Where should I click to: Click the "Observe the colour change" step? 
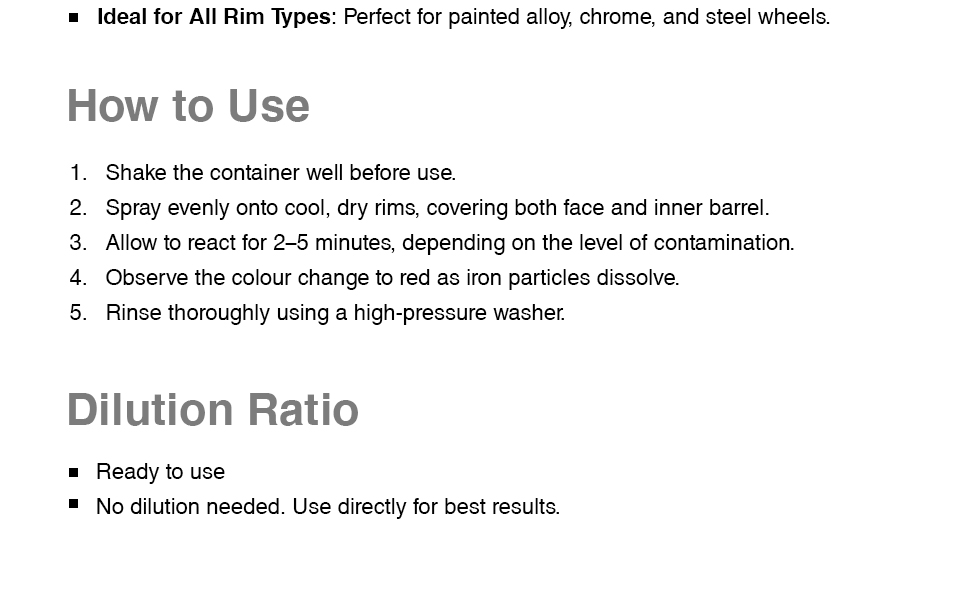click(392, 278)
